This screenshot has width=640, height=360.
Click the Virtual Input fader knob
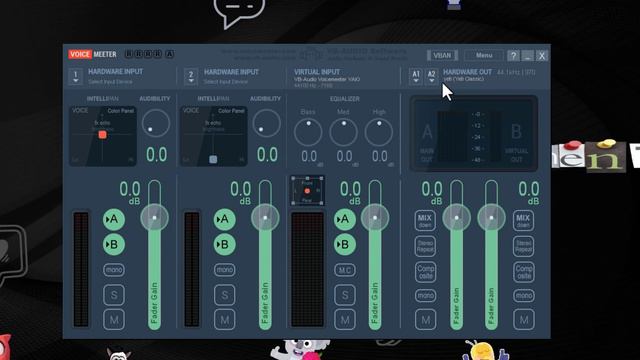375,218
